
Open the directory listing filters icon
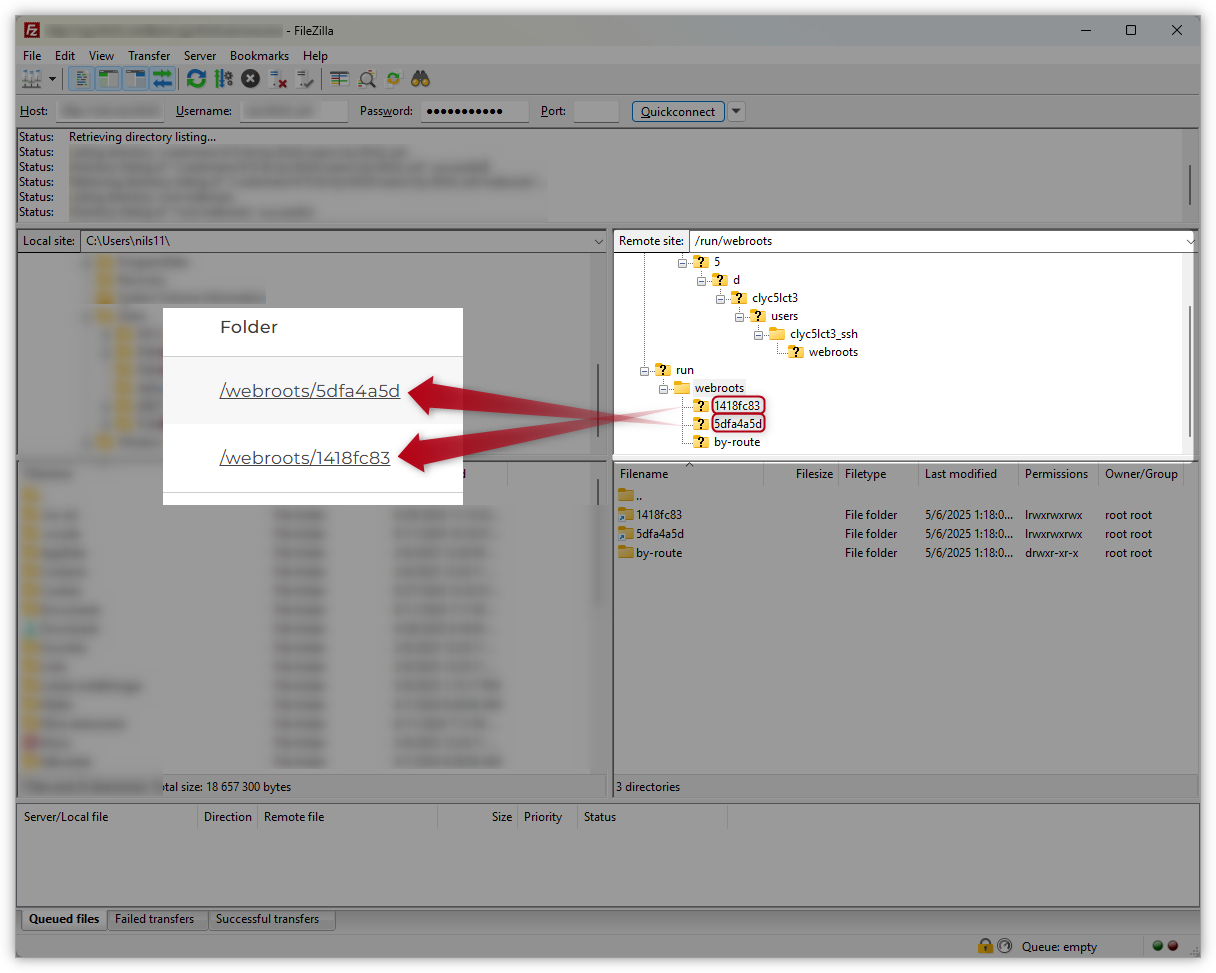340,79
